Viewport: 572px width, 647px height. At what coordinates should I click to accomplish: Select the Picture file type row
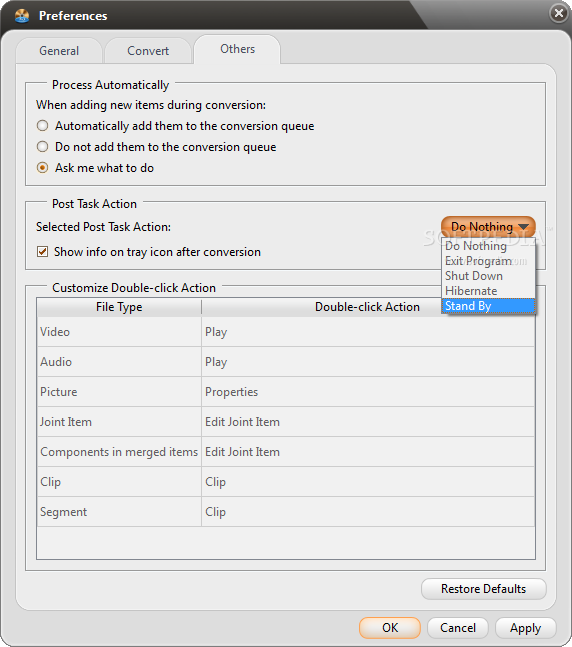[119, 392]
